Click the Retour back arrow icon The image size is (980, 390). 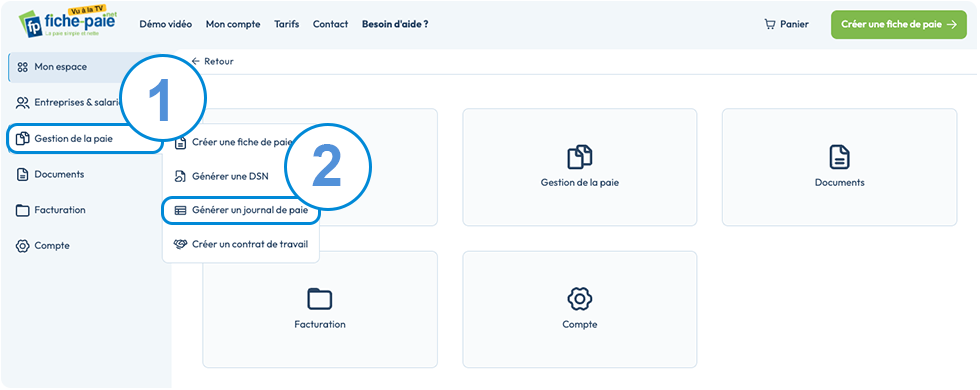[196, 61]
